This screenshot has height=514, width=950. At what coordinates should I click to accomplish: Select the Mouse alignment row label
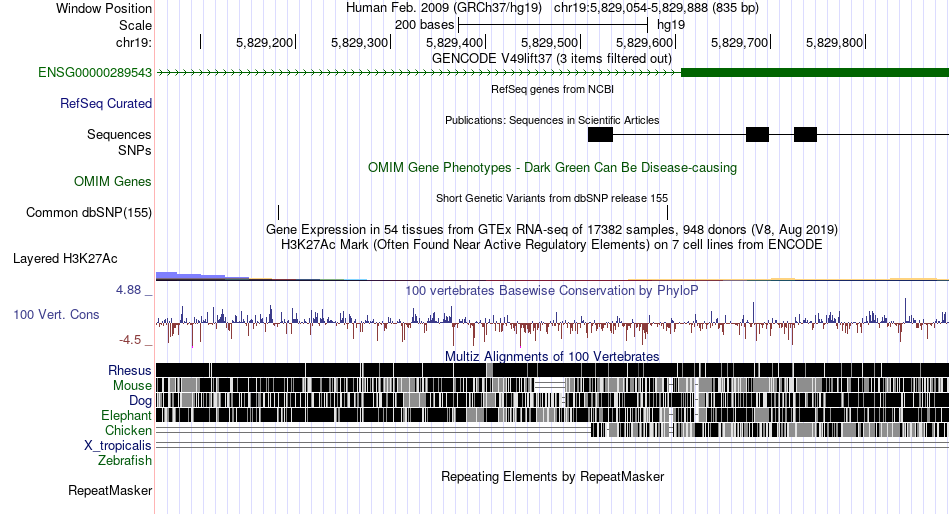coord(132,386)
